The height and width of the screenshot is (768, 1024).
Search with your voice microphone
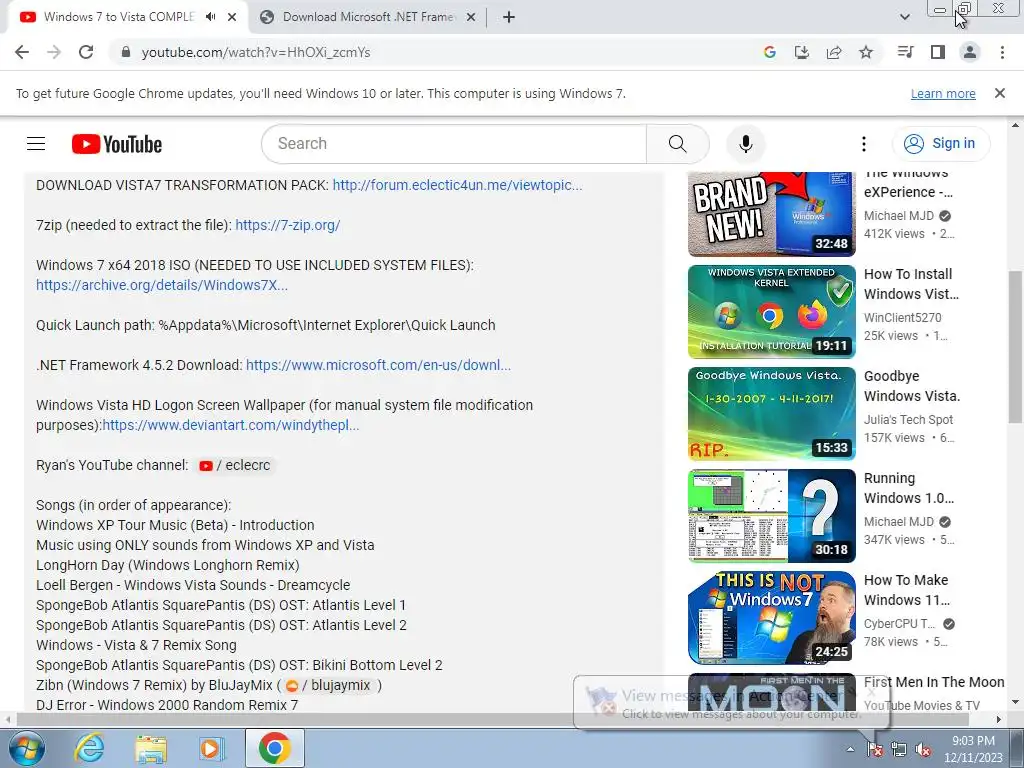(746, 144)
